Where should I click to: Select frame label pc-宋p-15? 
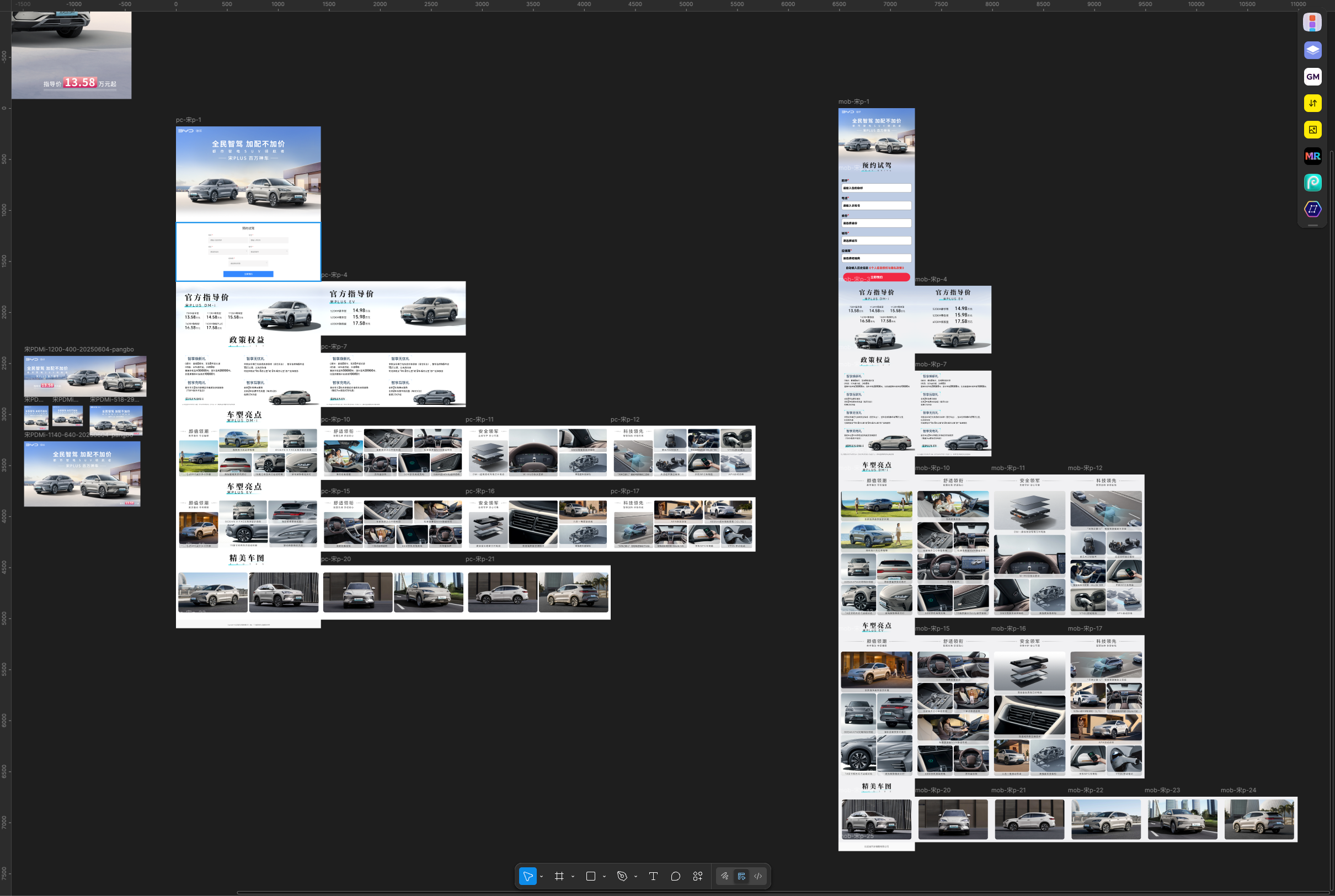point(335,492)
